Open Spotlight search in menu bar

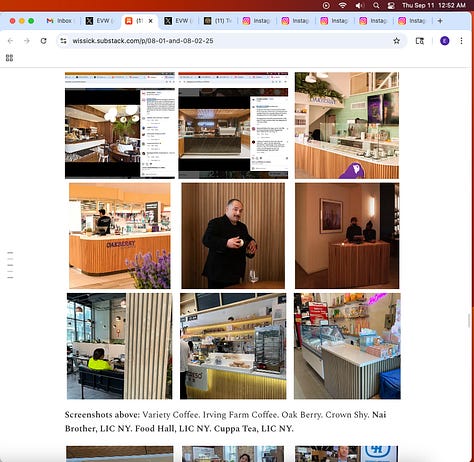coord(376,5)
